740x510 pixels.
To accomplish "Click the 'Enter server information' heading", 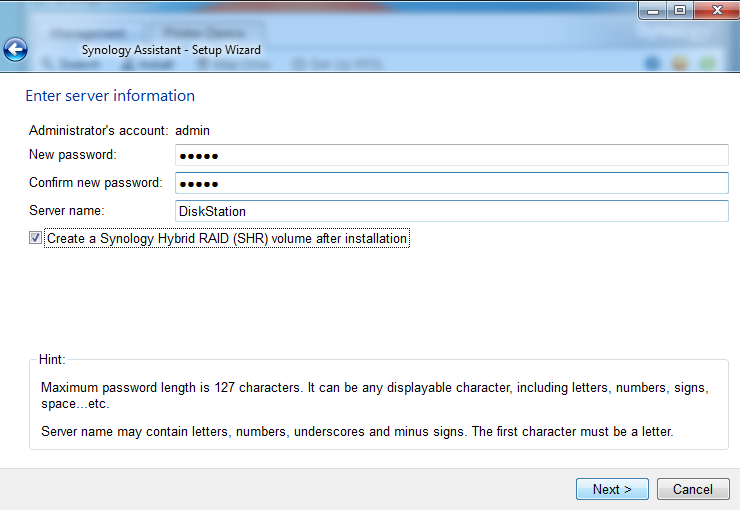I will pos(110,96).
